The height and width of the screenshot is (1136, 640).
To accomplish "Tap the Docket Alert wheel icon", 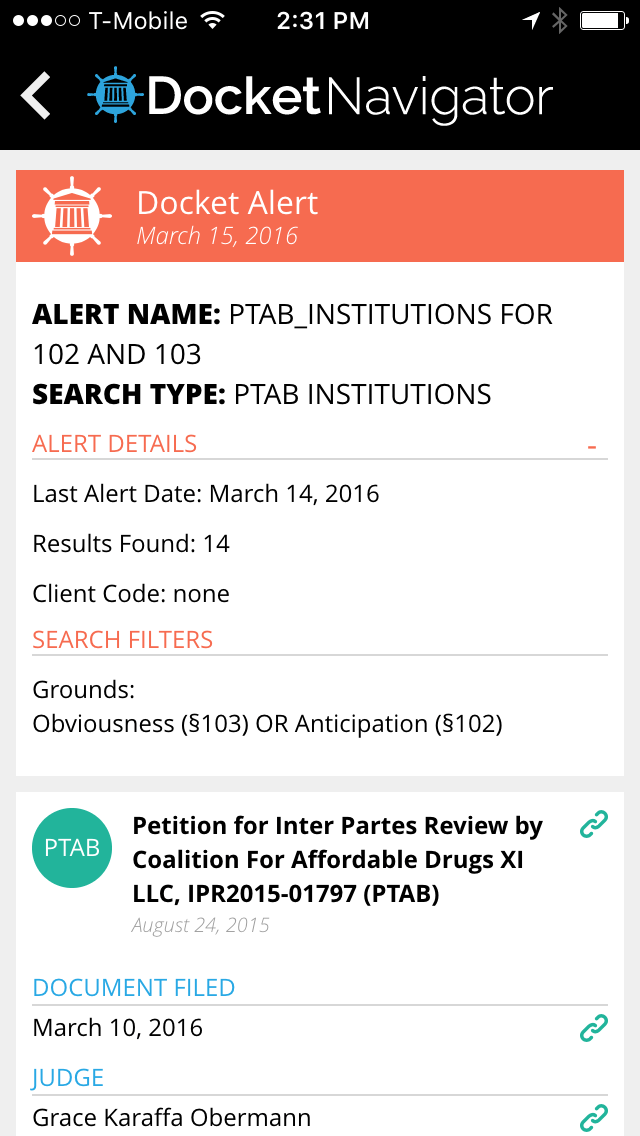I will pos(72,215).
